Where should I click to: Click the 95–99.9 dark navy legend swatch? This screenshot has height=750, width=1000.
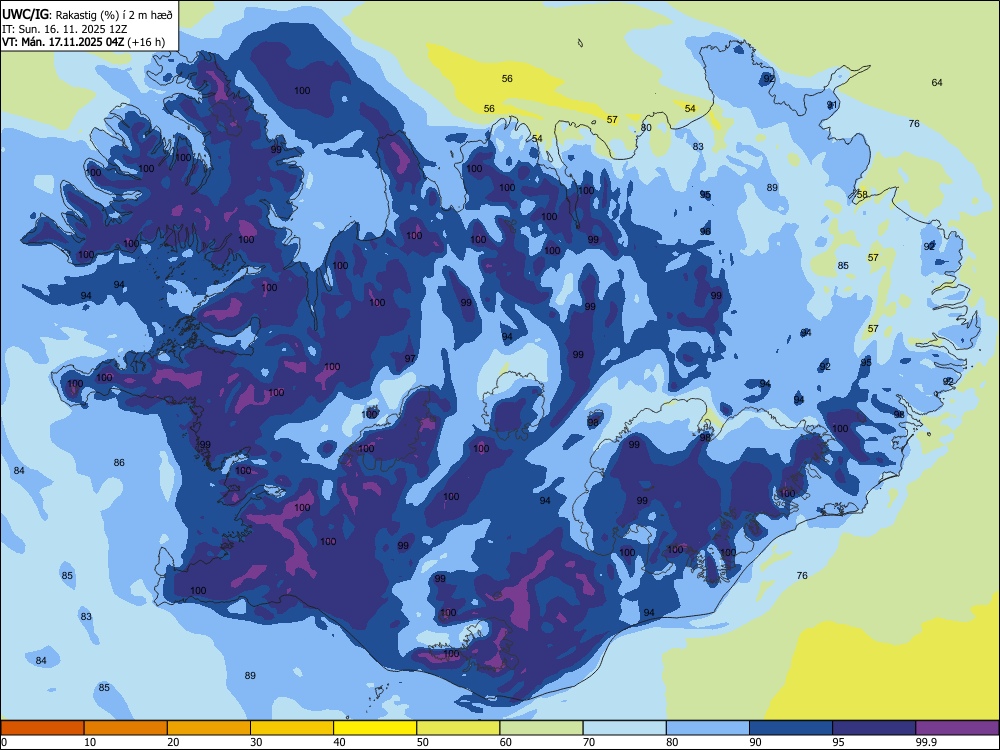point(874,728)
